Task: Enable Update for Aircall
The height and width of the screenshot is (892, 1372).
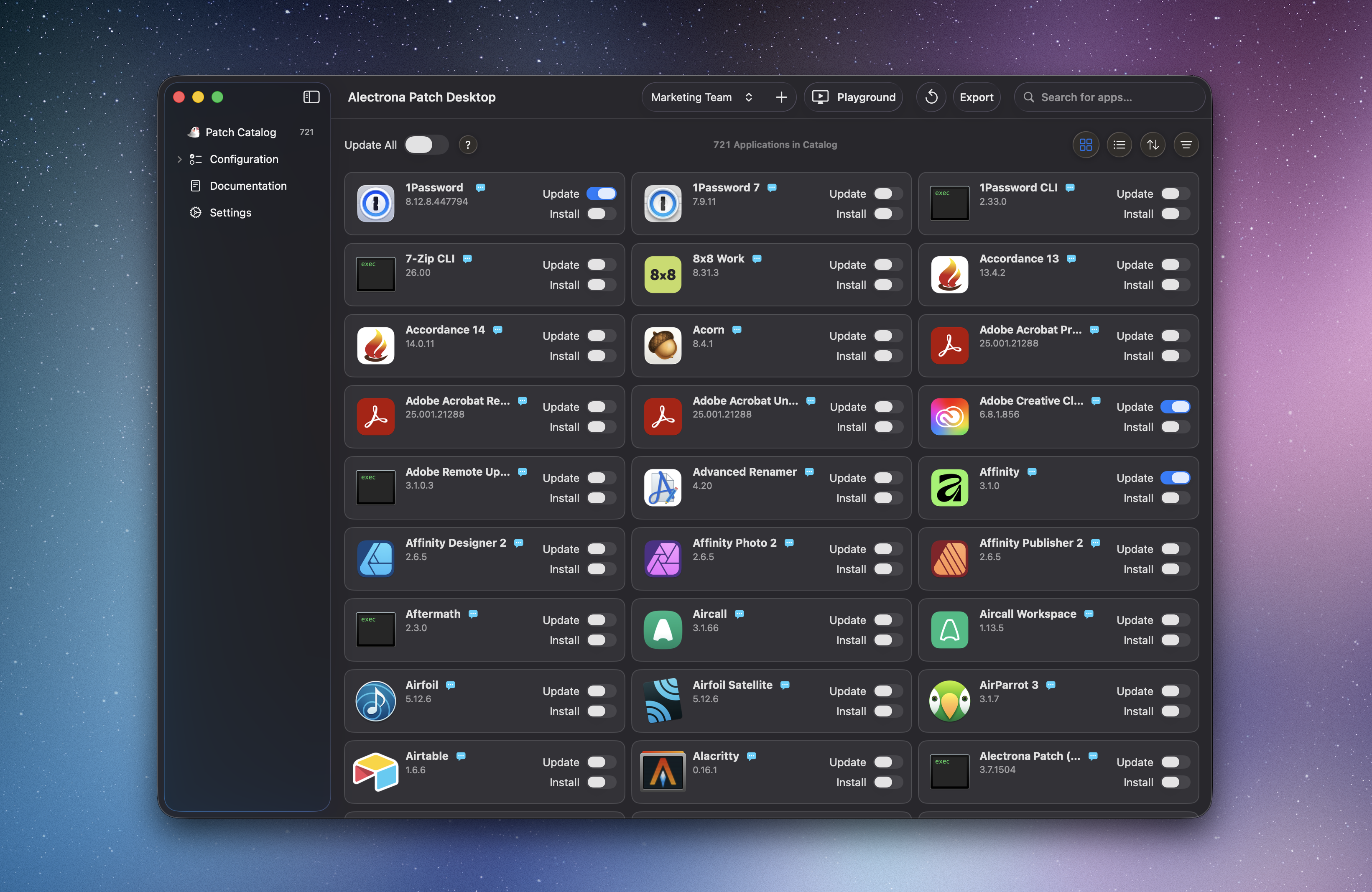Action: click(888, 620)
